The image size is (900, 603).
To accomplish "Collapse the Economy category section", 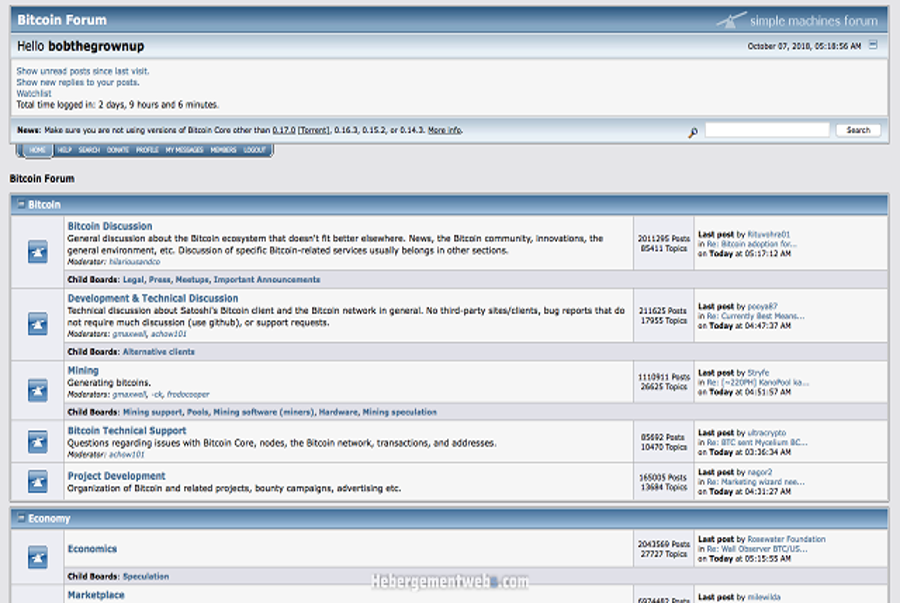I will pos(21,518).
